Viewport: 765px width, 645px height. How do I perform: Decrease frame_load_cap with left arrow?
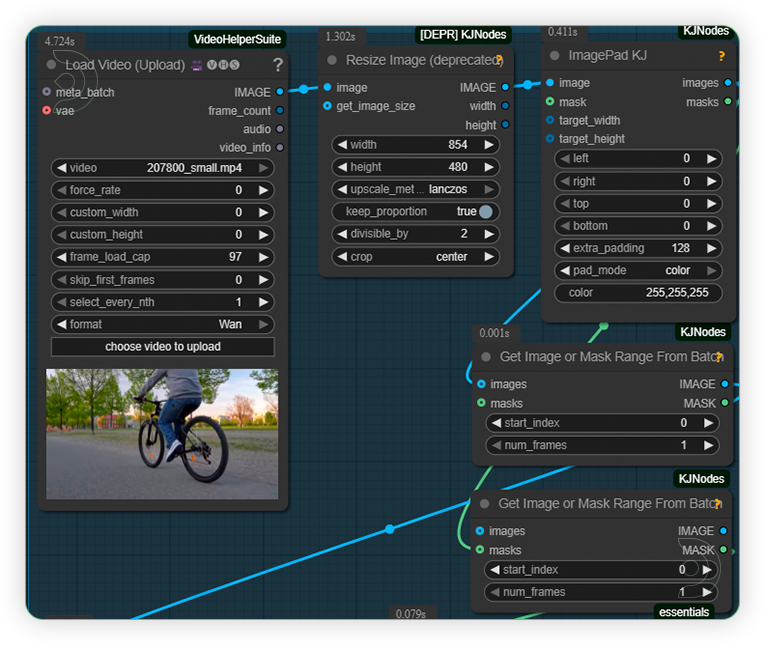(61, 257)
